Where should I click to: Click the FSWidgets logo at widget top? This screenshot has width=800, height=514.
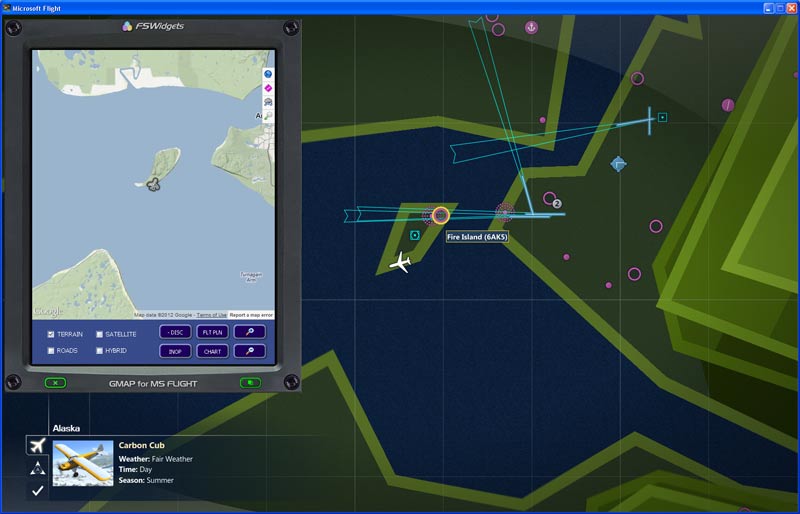[x=153, y=26]
